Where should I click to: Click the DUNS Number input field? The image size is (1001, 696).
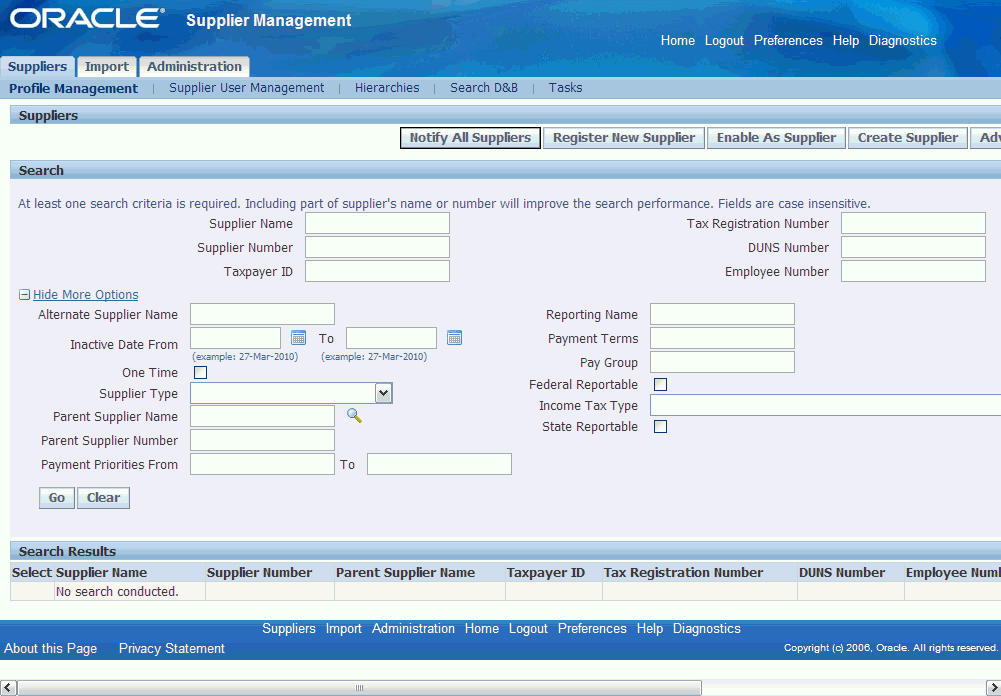(914, 247)
